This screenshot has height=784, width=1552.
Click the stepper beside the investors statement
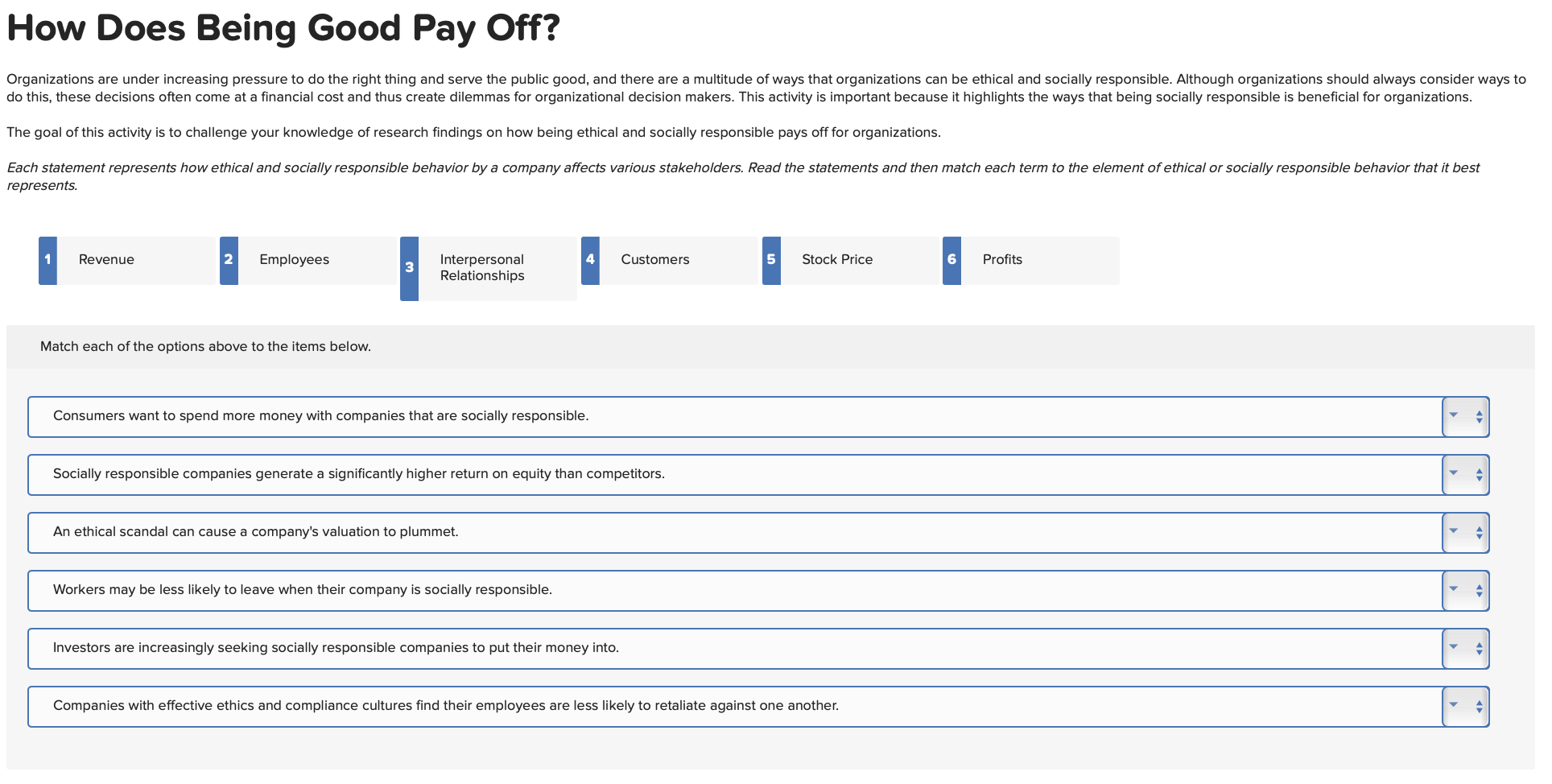point(1480,648)
